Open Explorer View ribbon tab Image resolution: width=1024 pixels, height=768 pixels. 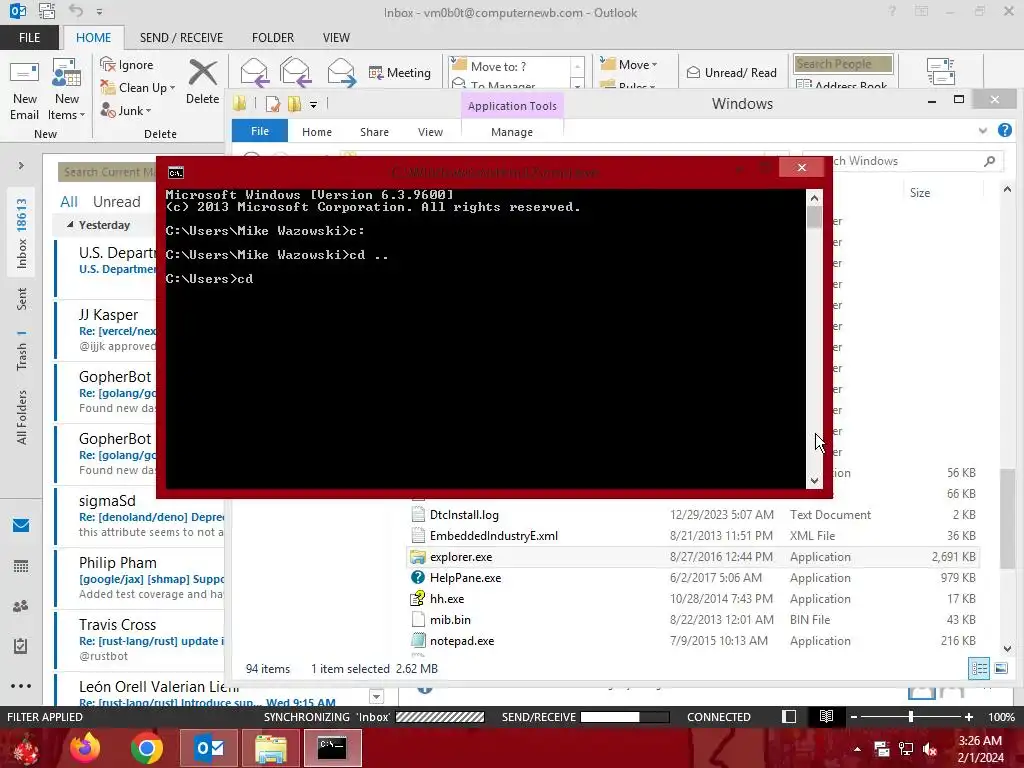click(430, 132)
